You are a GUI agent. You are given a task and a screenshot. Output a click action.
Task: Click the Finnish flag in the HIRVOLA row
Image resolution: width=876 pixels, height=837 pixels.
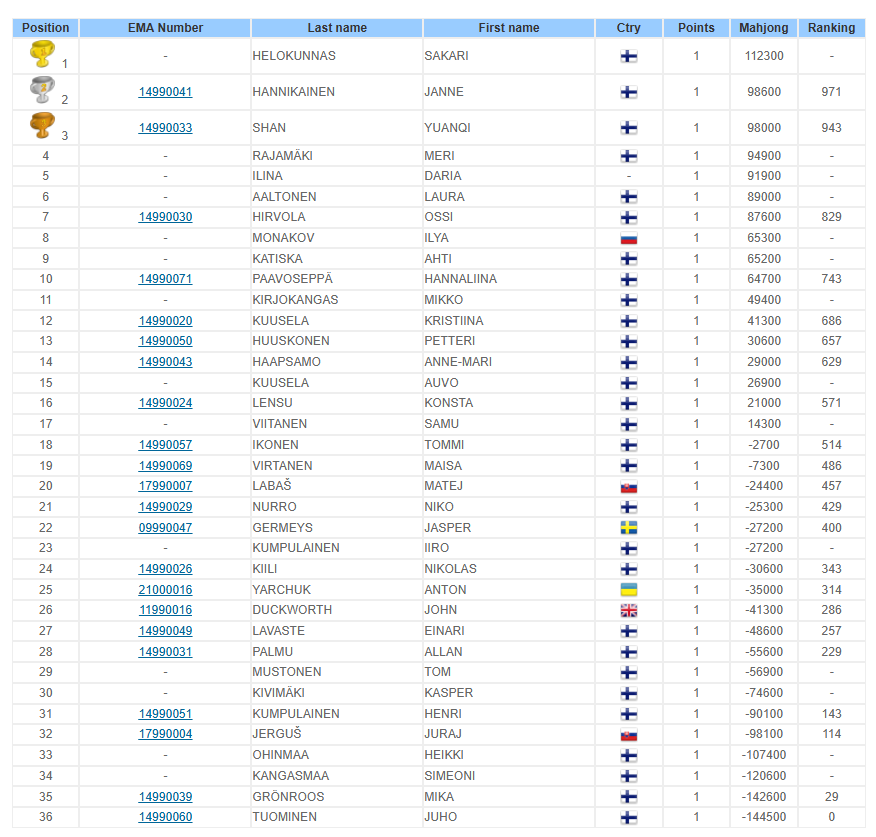629,217
